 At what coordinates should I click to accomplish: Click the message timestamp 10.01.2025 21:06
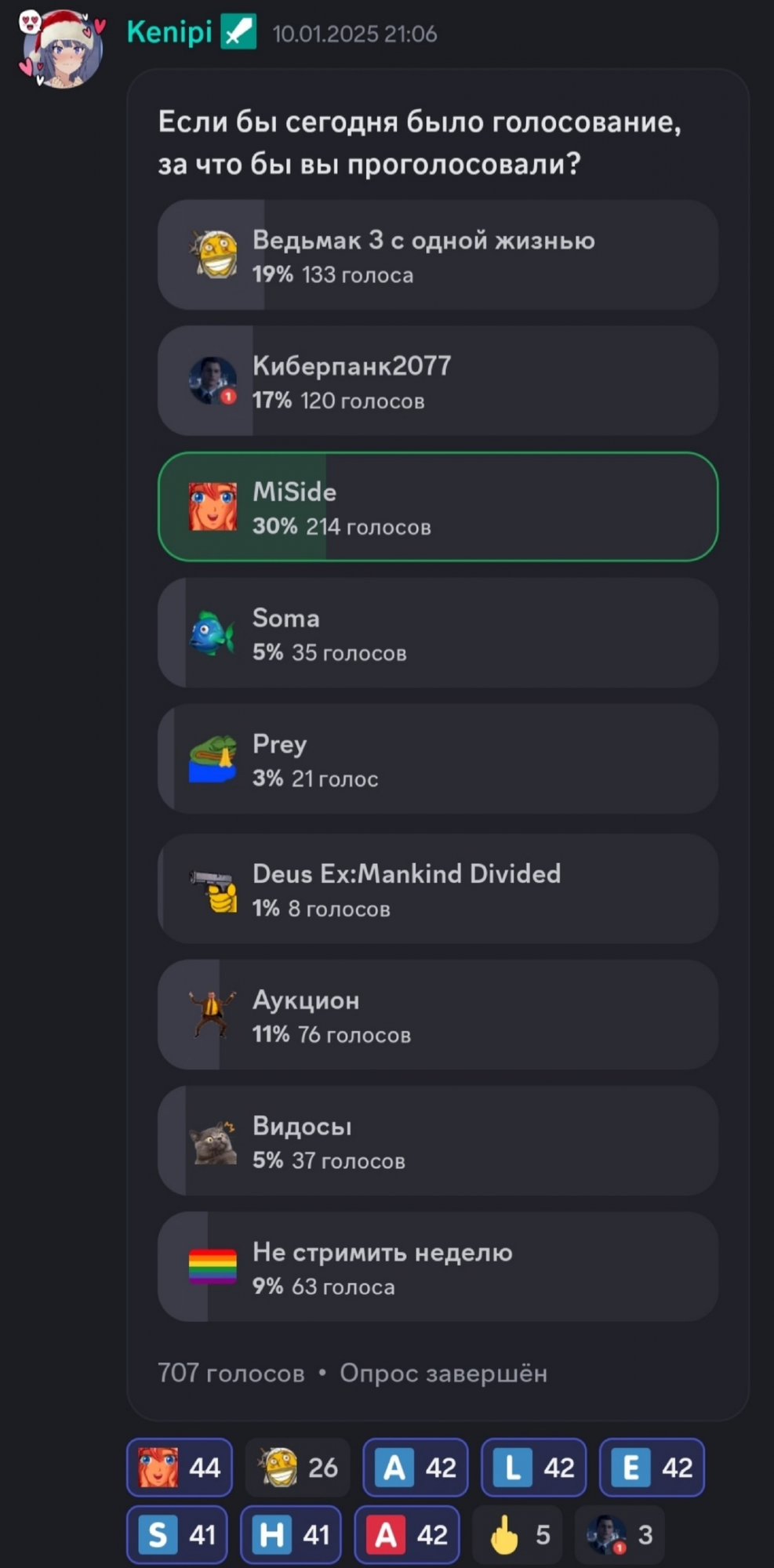point(354,34)
